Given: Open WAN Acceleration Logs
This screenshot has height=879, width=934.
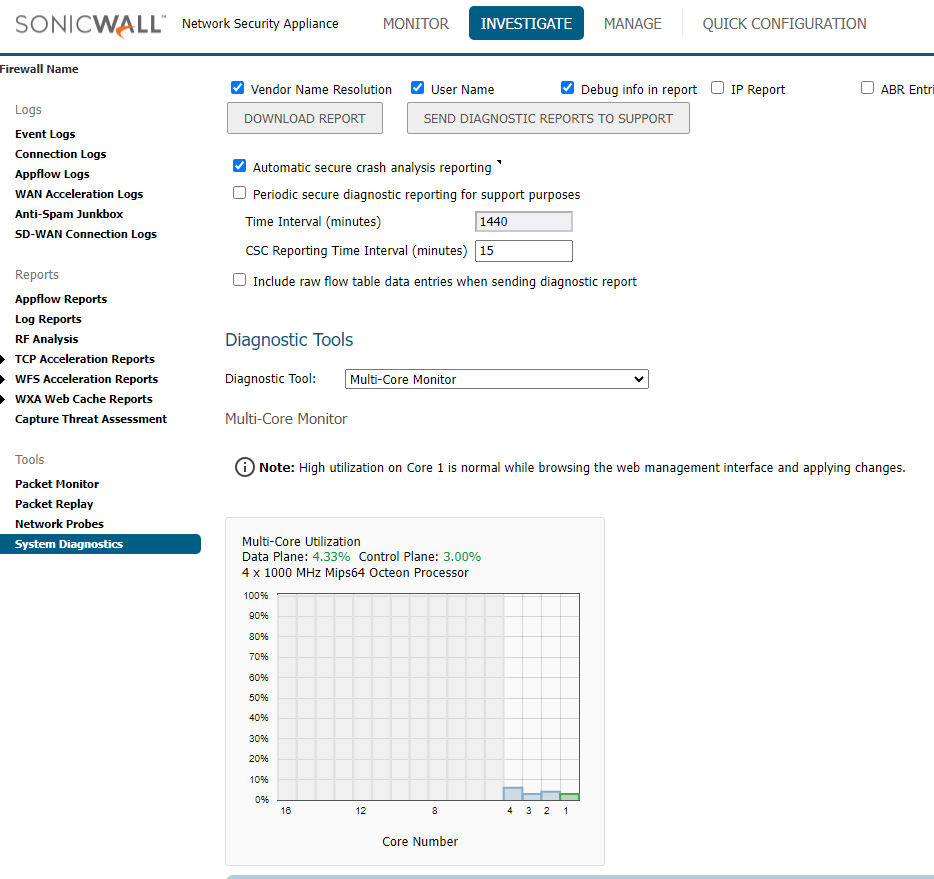Looking at the screenshot, I should tap(79, 194).
